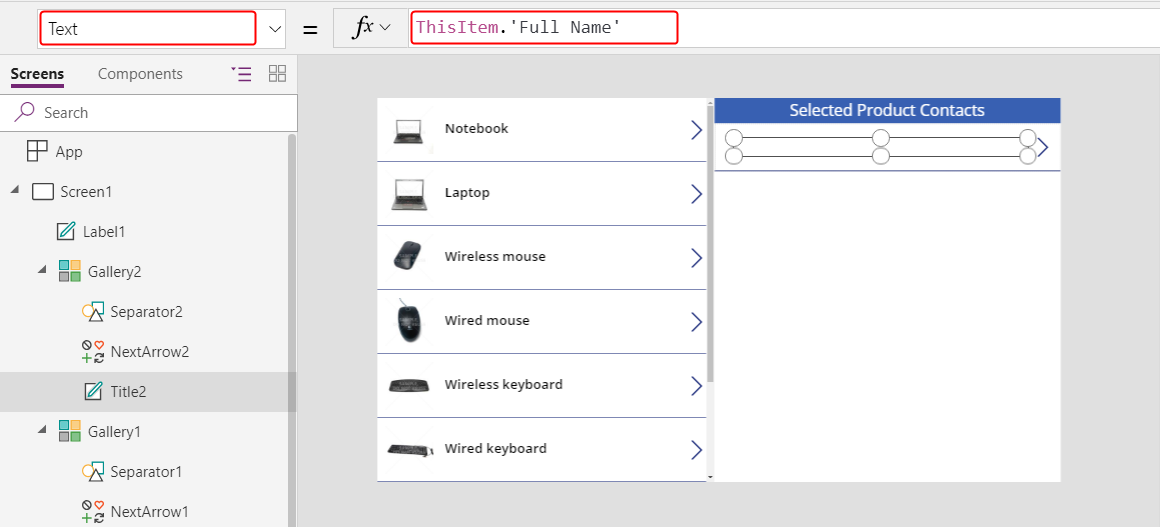This screenshot has width=1160, height=527.
Task: Collapse the Gallery1 tree node
Action: pyautogui.click(x=42, y=432)
